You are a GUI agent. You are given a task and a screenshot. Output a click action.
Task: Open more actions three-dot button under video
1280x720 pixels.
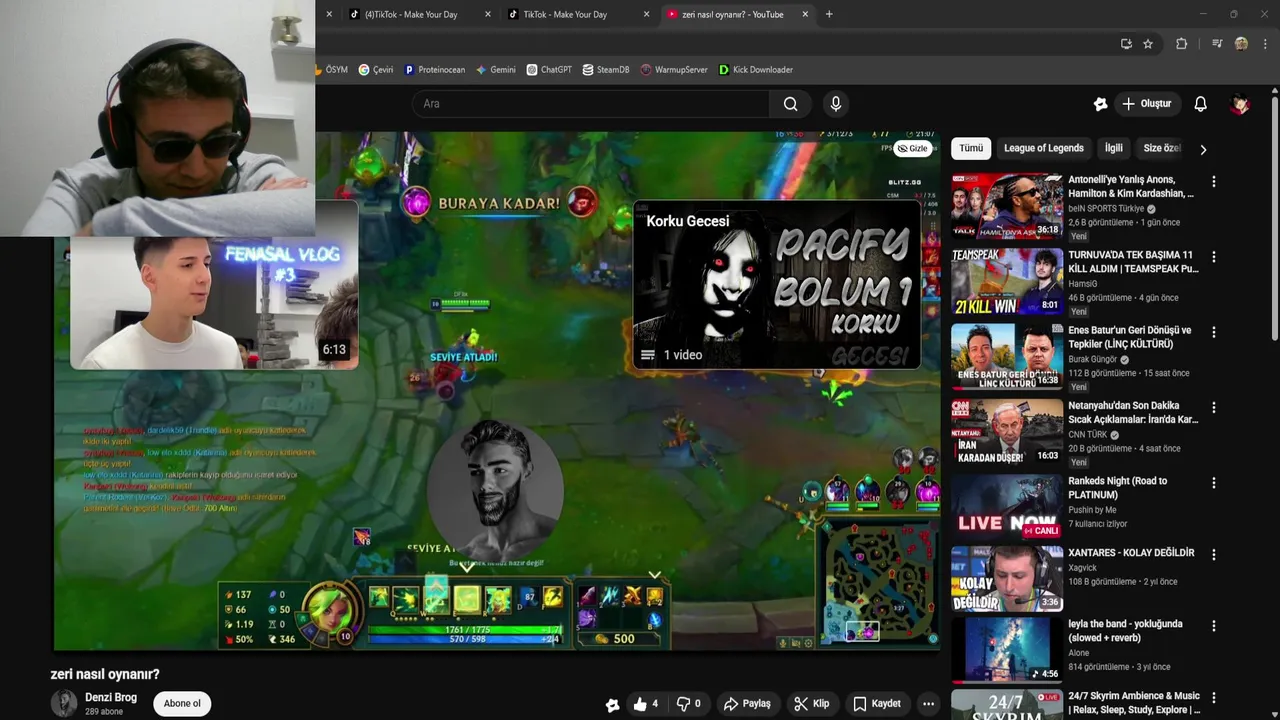(x=928, y=704)
